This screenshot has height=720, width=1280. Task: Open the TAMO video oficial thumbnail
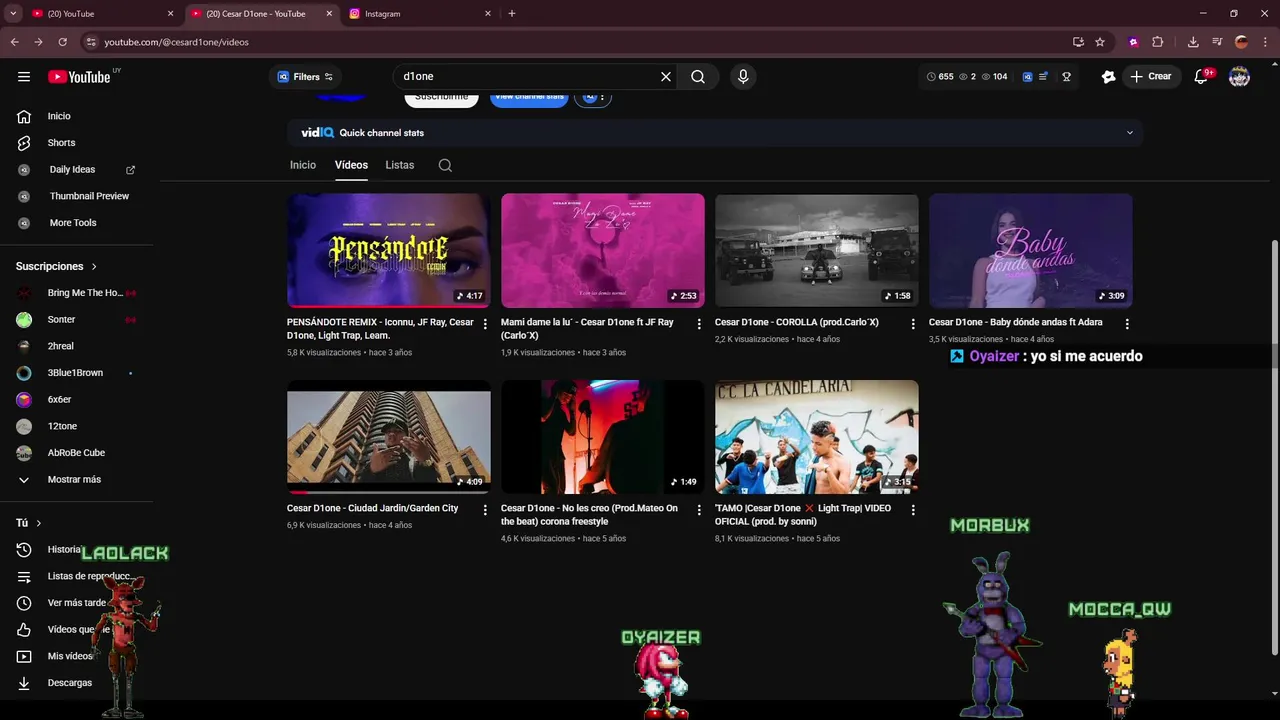tap(817, 437)
